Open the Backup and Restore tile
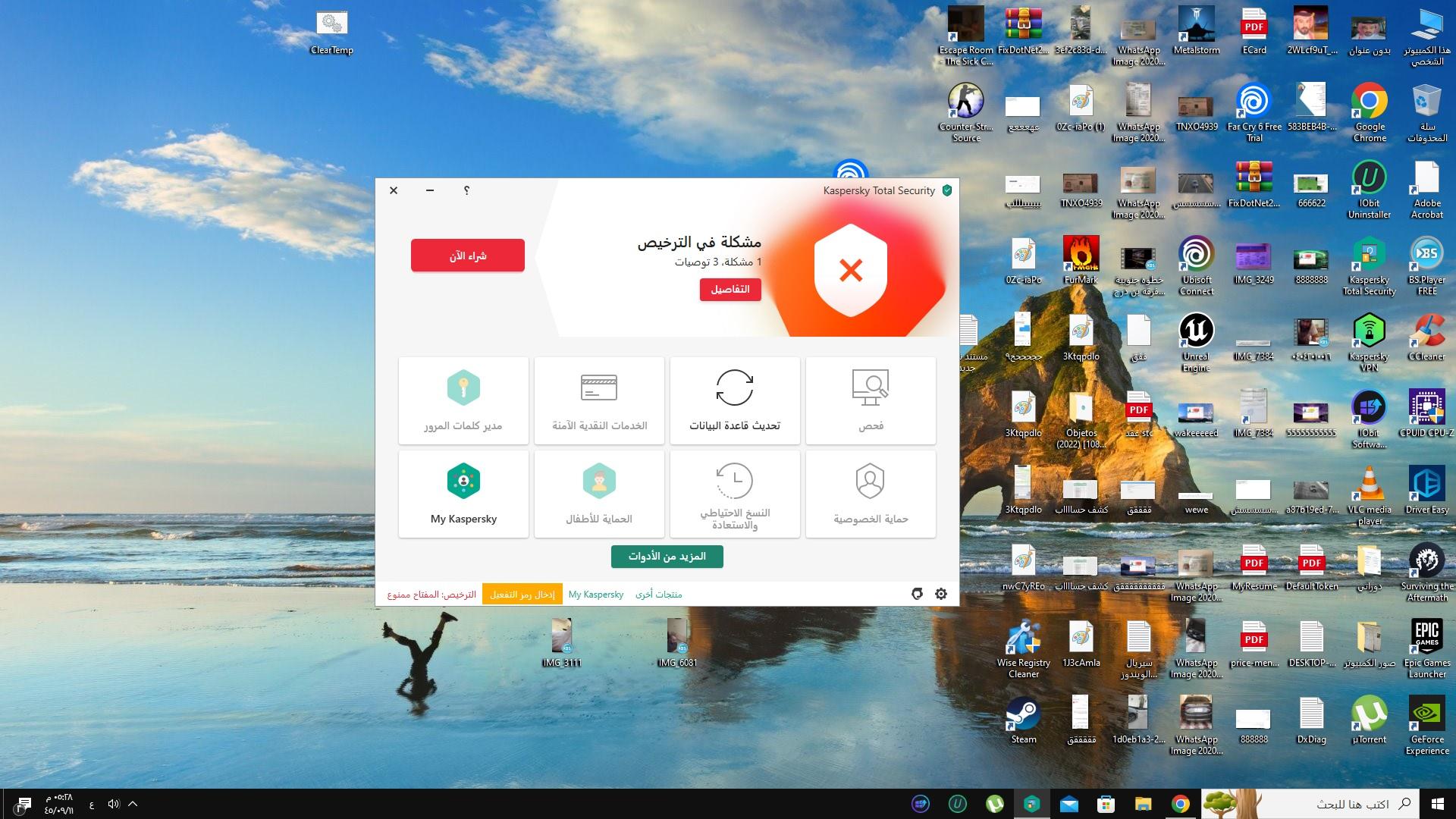Viewport: 1456px width, 819px height. (x=735, y=494)
